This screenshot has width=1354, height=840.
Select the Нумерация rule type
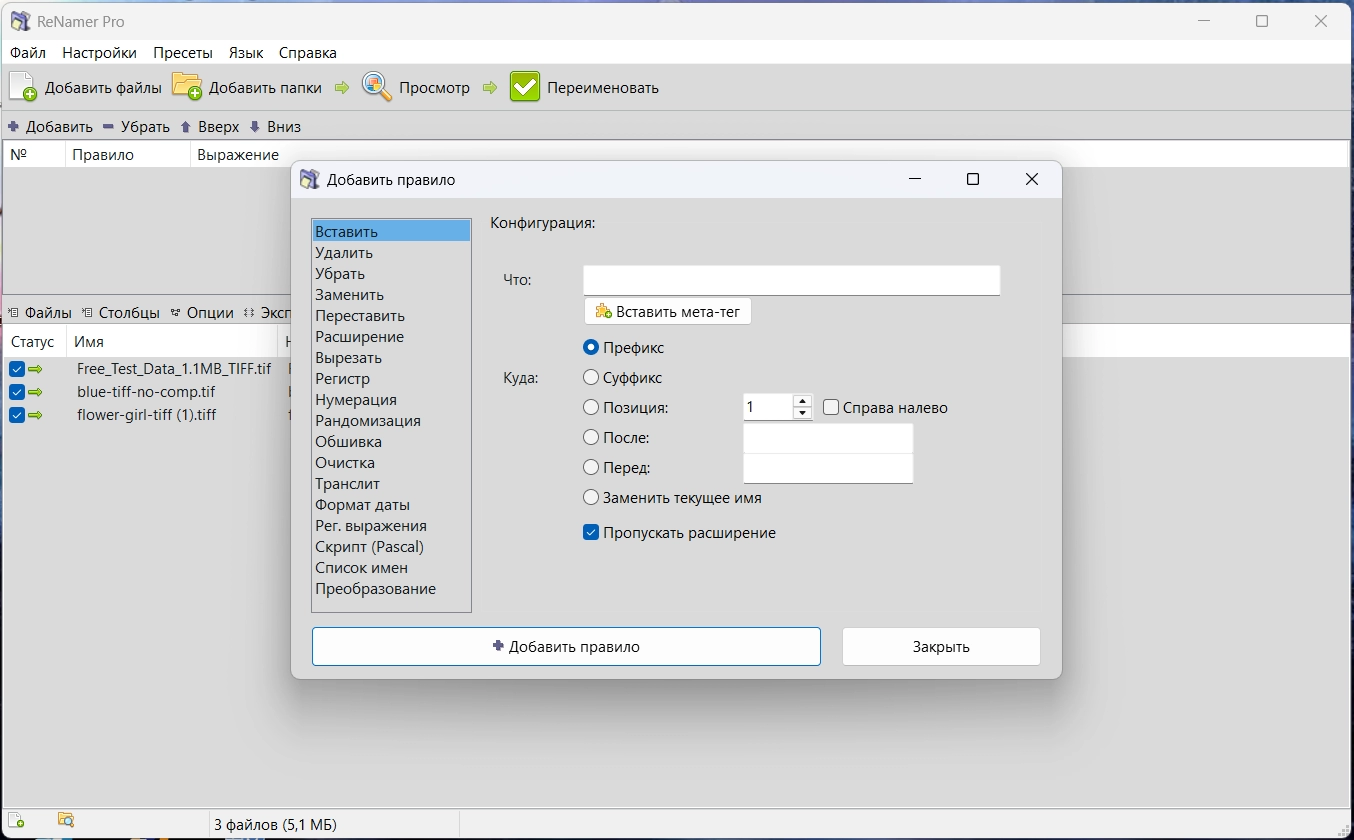point(391,400)
